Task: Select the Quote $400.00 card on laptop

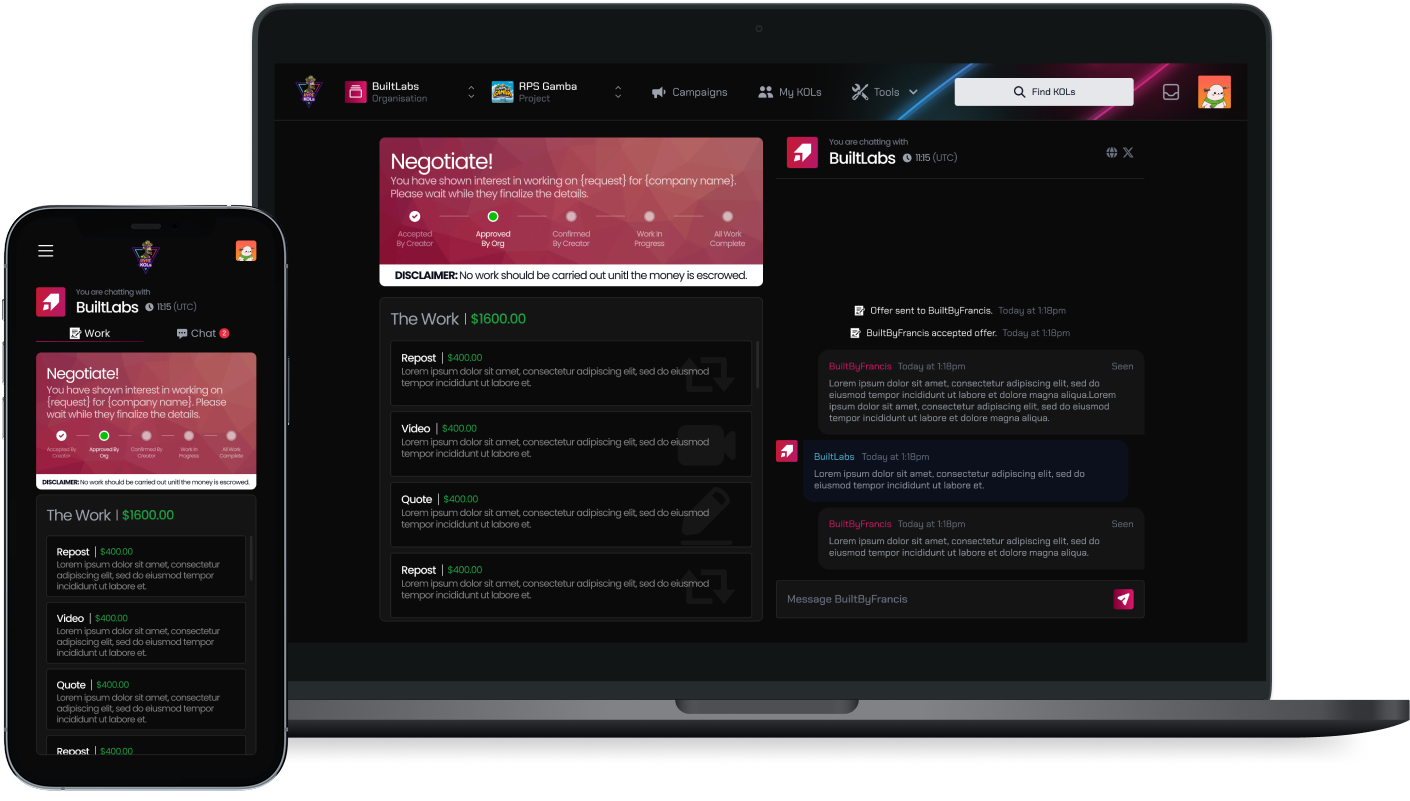Action: pos(570,514)
